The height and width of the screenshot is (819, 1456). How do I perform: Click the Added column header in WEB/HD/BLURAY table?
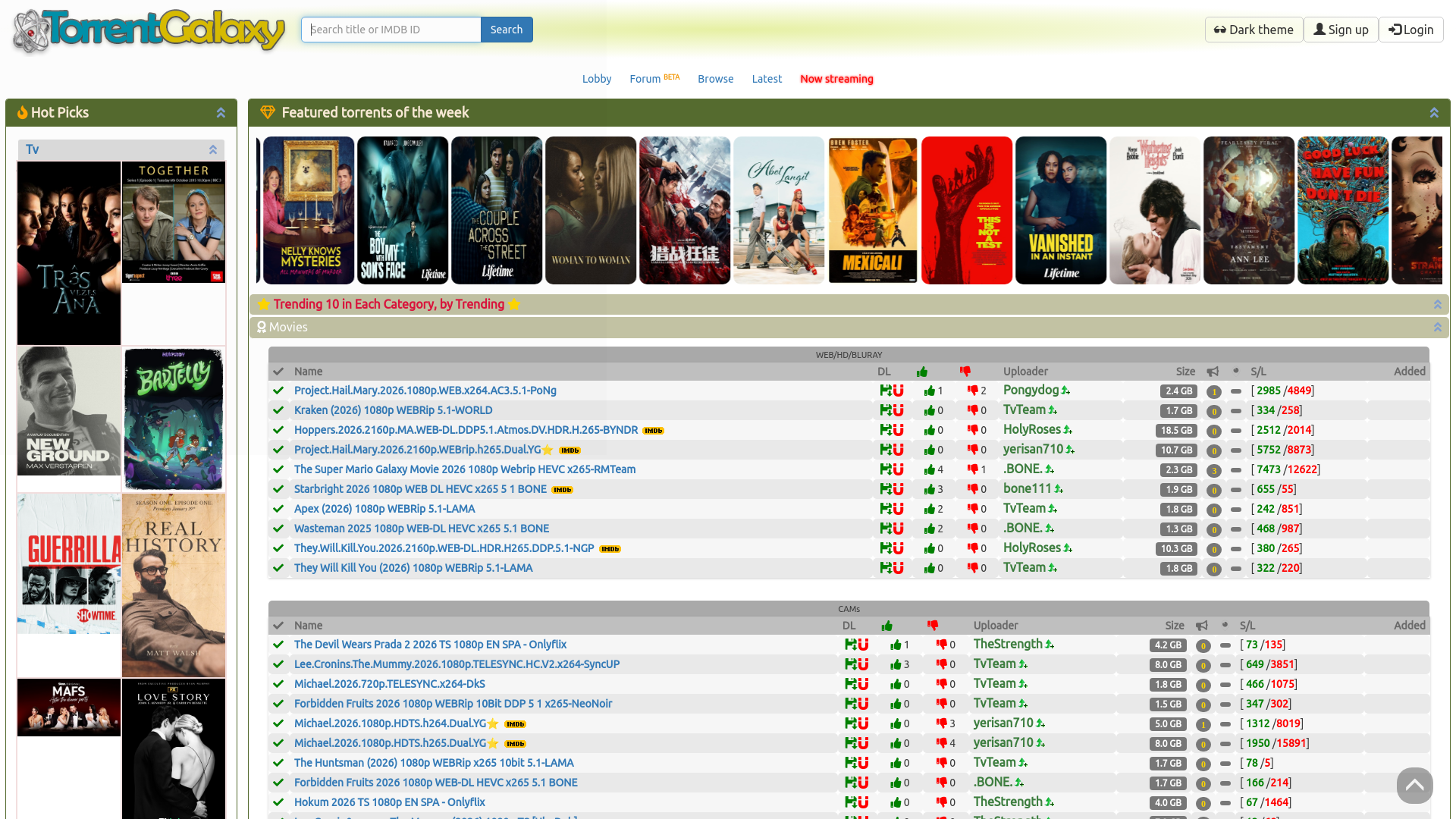[1410, 372]
